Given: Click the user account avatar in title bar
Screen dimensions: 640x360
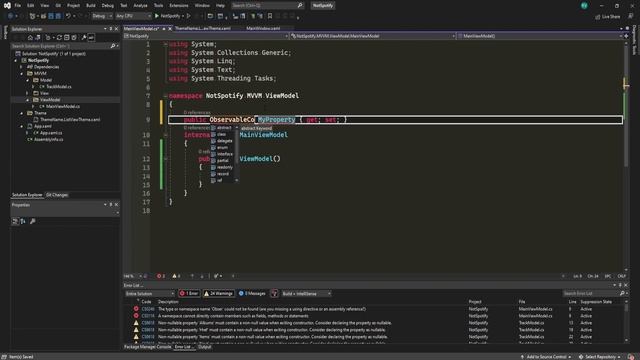Looking at the screenshot, I should tap(584, 6).
